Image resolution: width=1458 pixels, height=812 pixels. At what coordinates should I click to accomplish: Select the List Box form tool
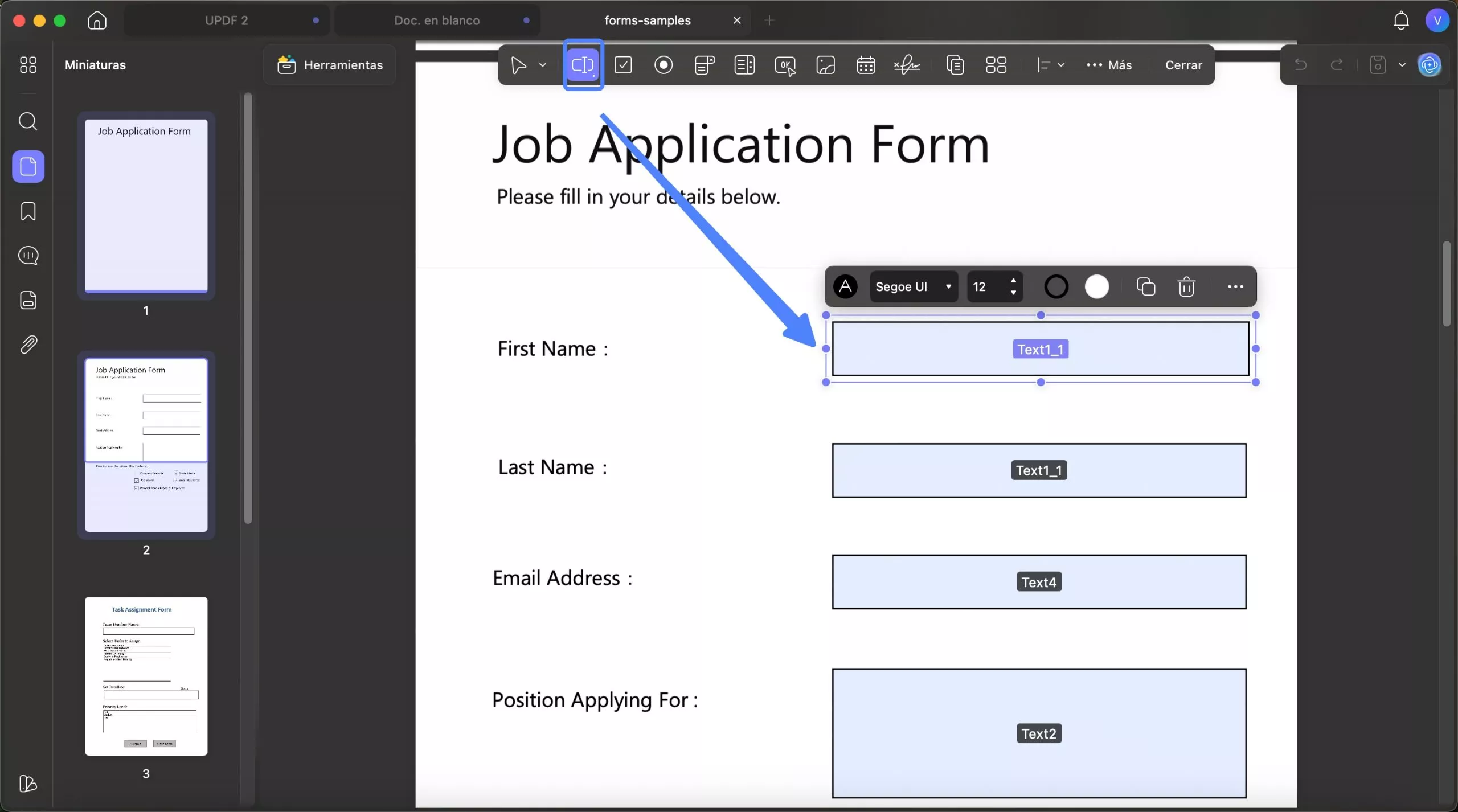(x=744, y=65)
